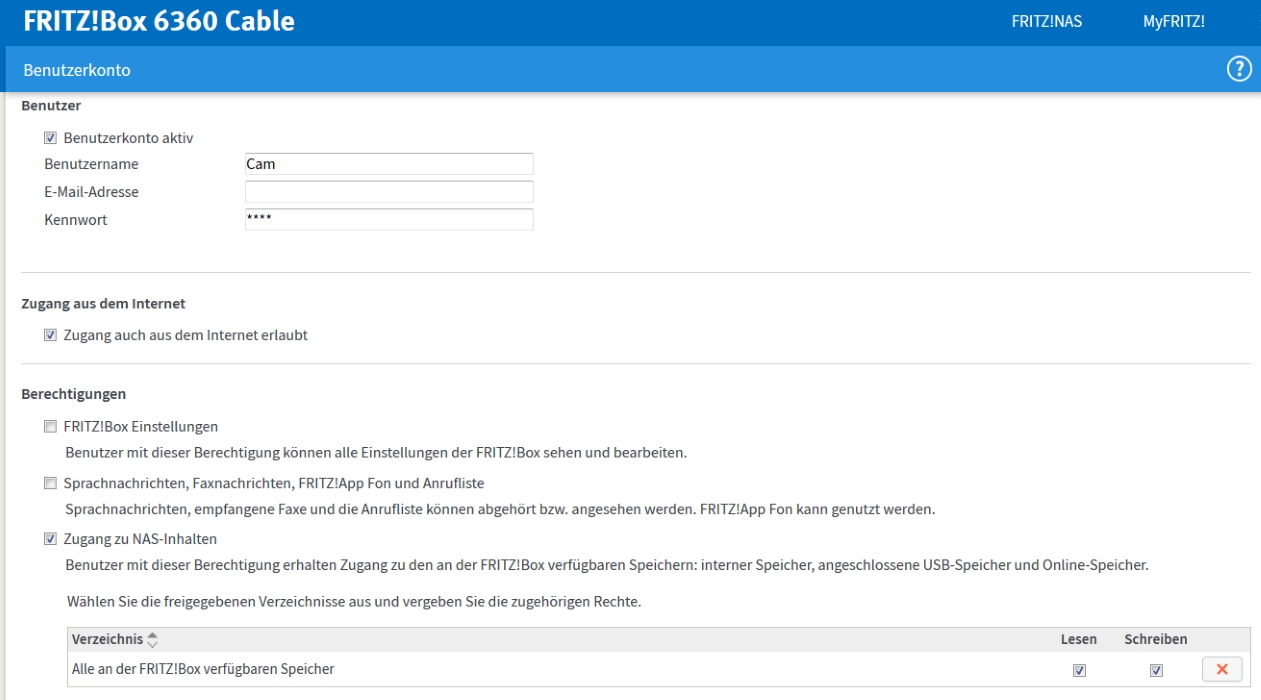The height and width of the screenshot is (700, 1261).
Task: Enable Sprachnachrichten, Faxnachrichten permission checkbox
Action: (50, 484)
